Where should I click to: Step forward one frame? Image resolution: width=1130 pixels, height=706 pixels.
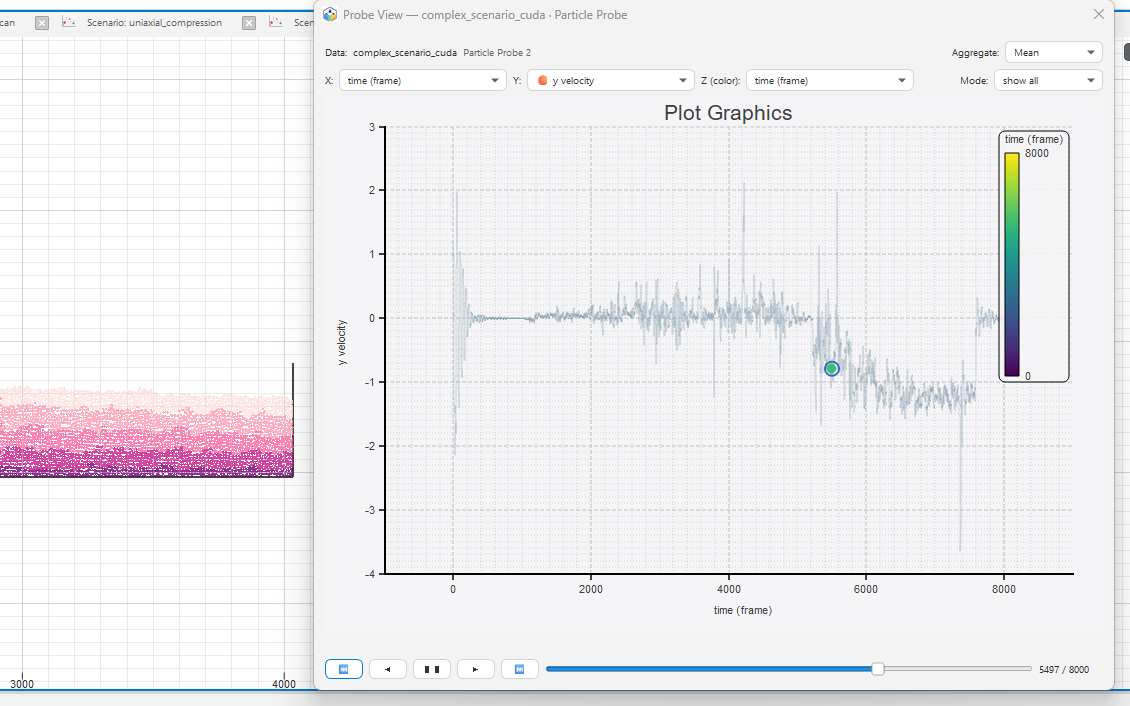click(x=476, y=669)
